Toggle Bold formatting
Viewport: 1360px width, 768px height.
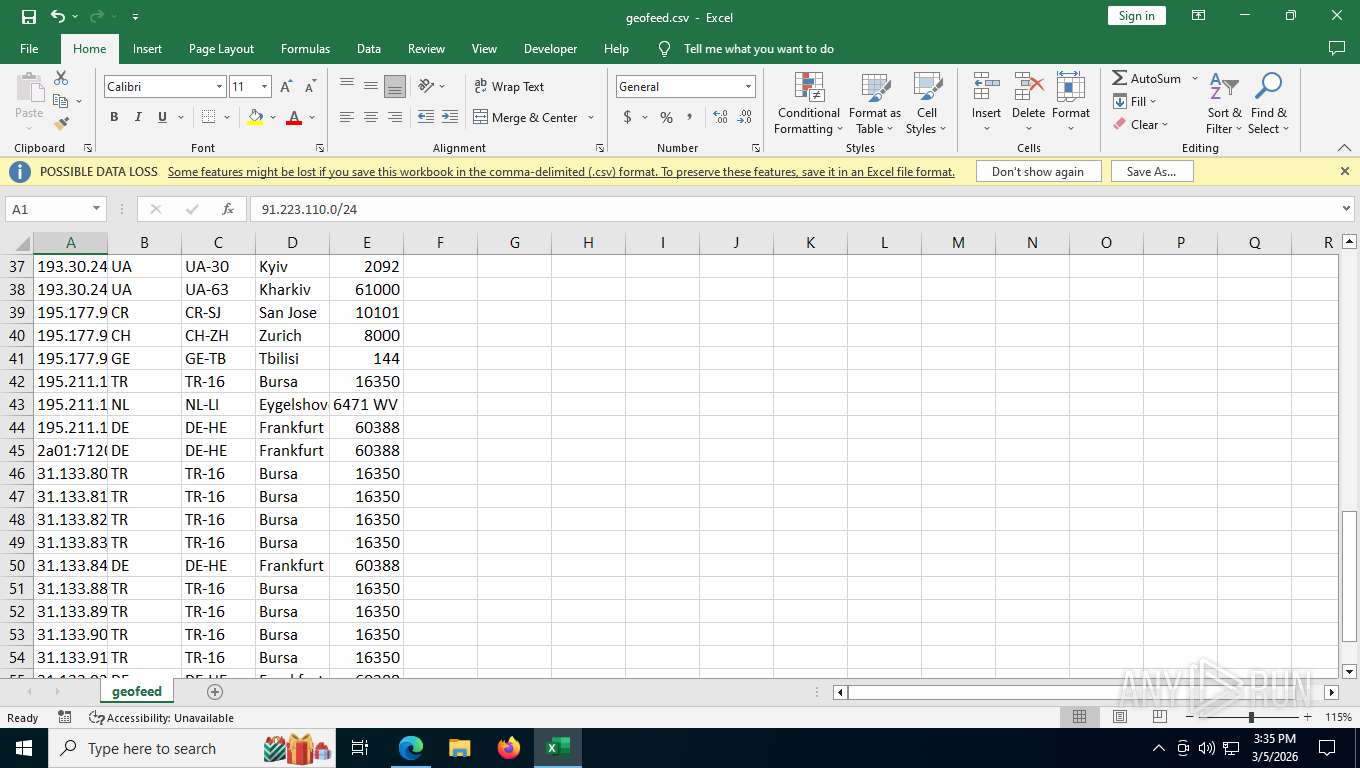tap(114, 117)
